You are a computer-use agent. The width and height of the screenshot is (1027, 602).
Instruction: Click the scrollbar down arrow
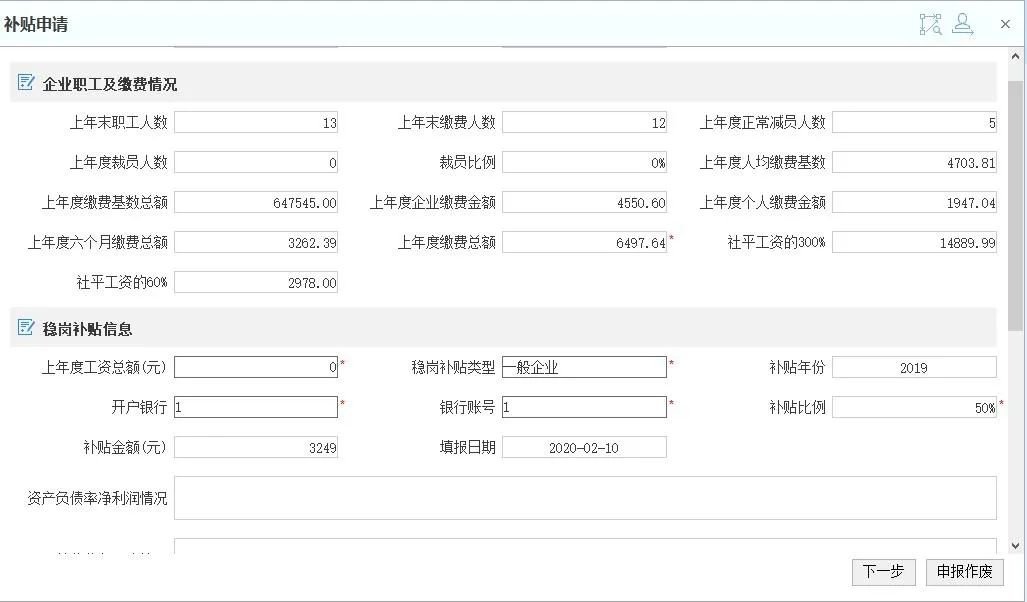tap(1016, 546)
